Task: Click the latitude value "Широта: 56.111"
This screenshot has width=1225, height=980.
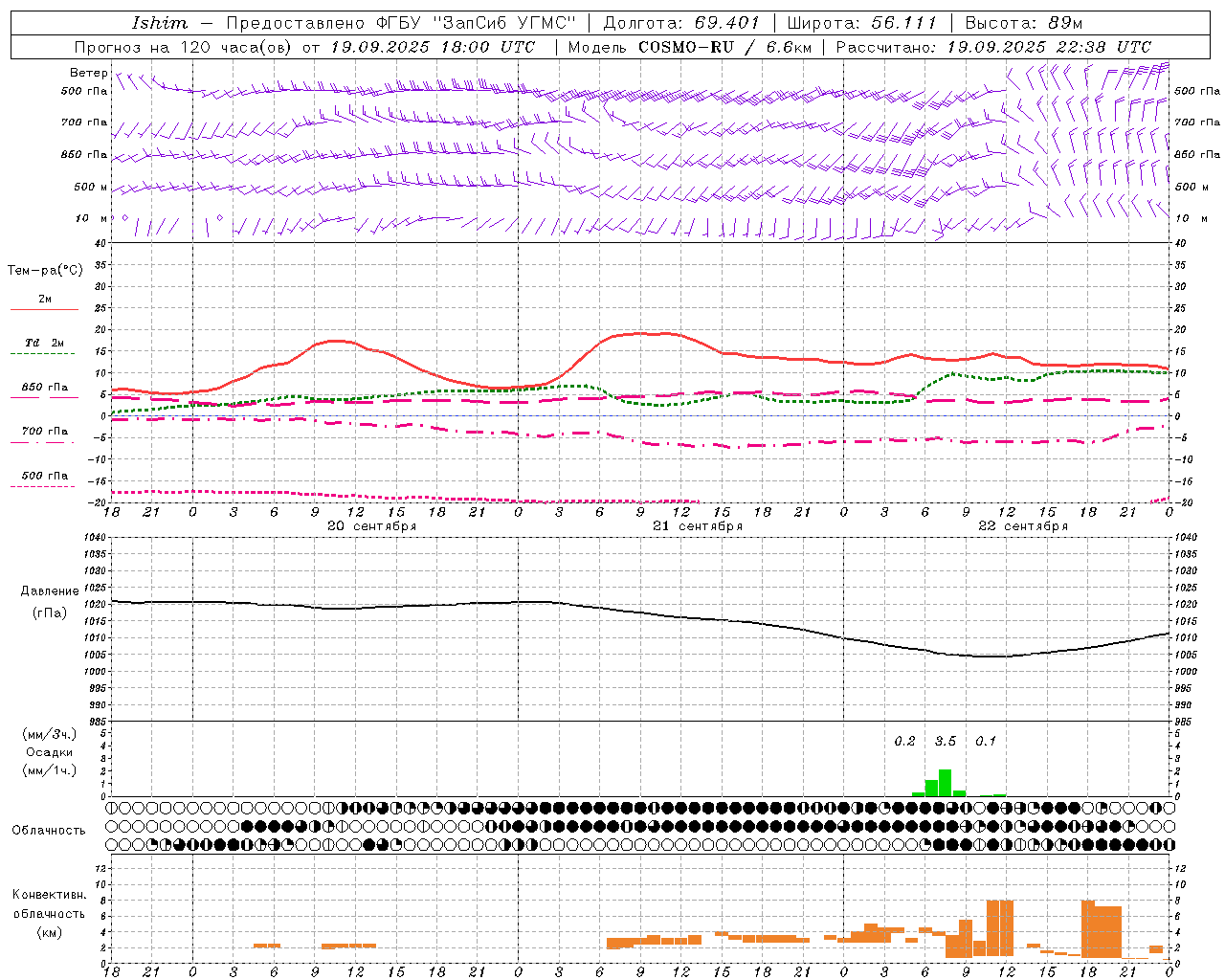Action: (x=862, y=23)
